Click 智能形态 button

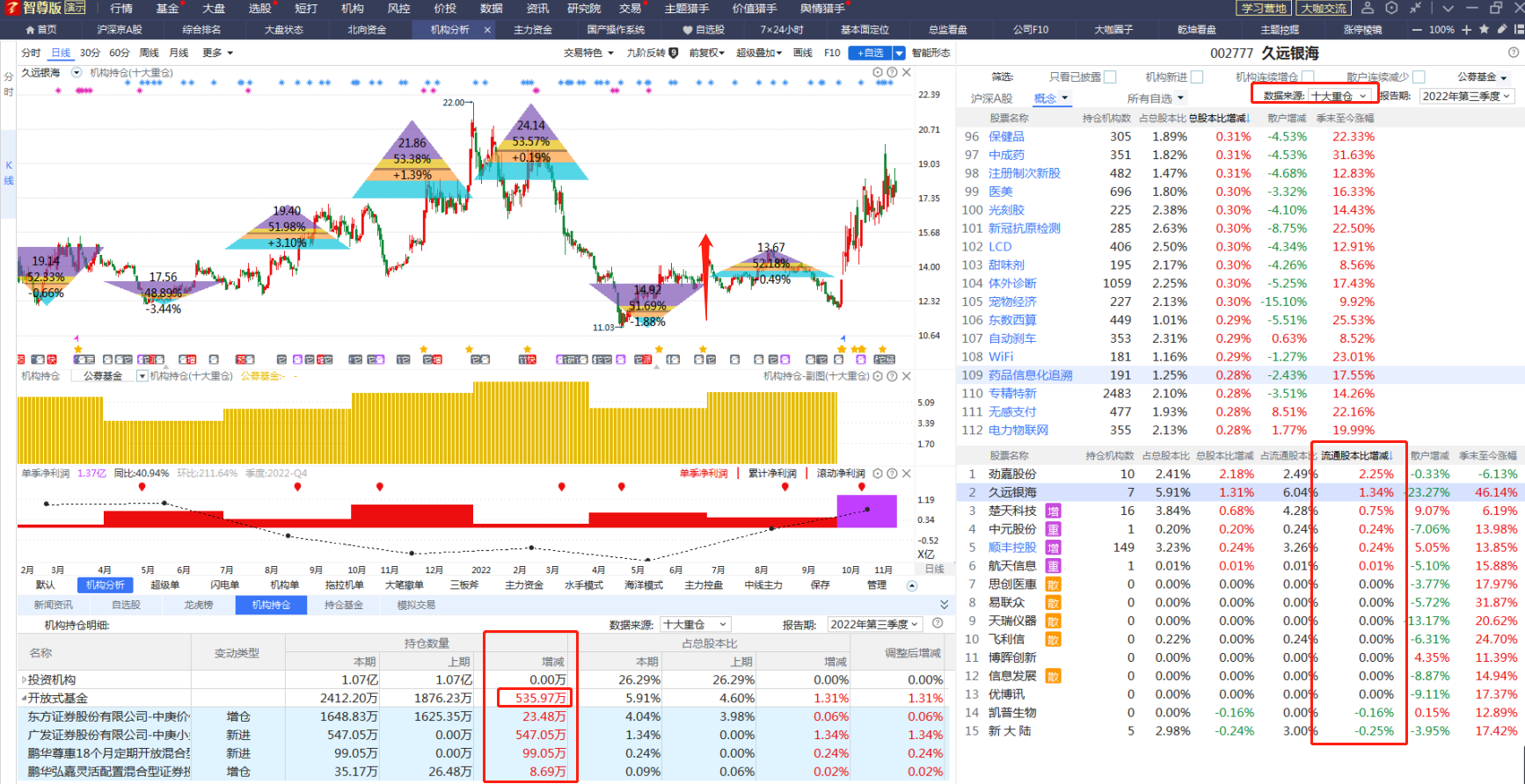(930, 53)
